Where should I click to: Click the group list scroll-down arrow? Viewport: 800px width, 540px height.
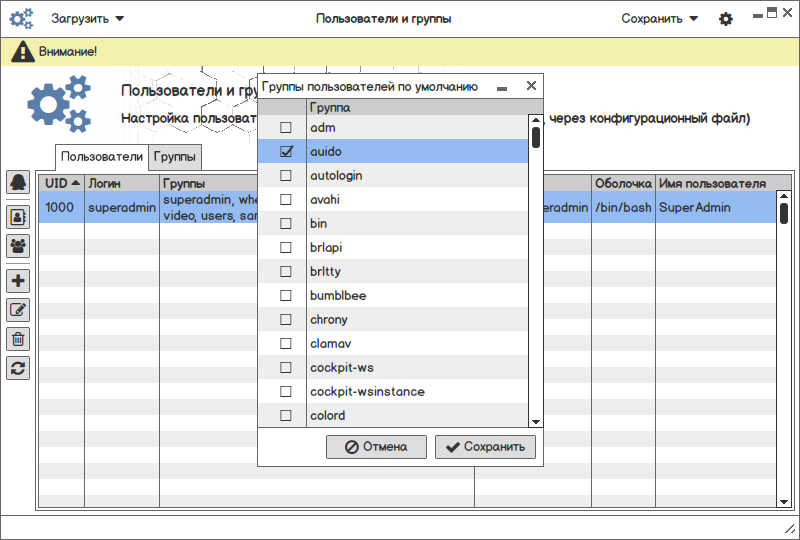tap(536, 422)
